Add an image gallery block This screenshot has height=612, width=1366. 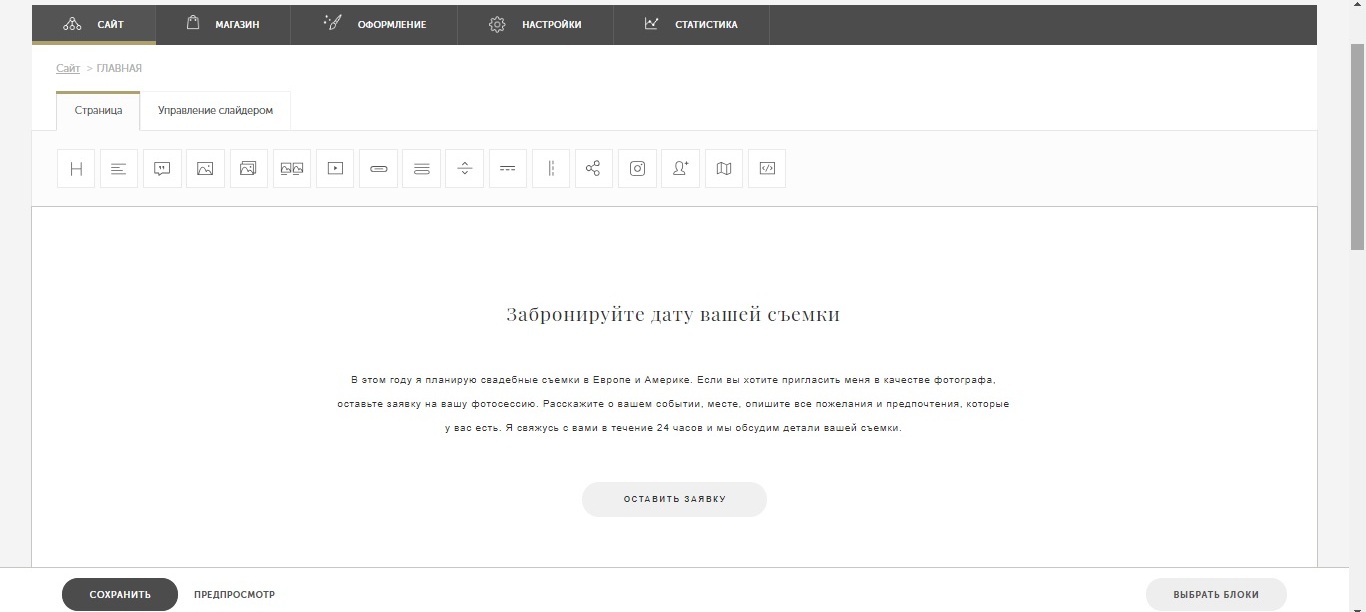tap(248, 169)
